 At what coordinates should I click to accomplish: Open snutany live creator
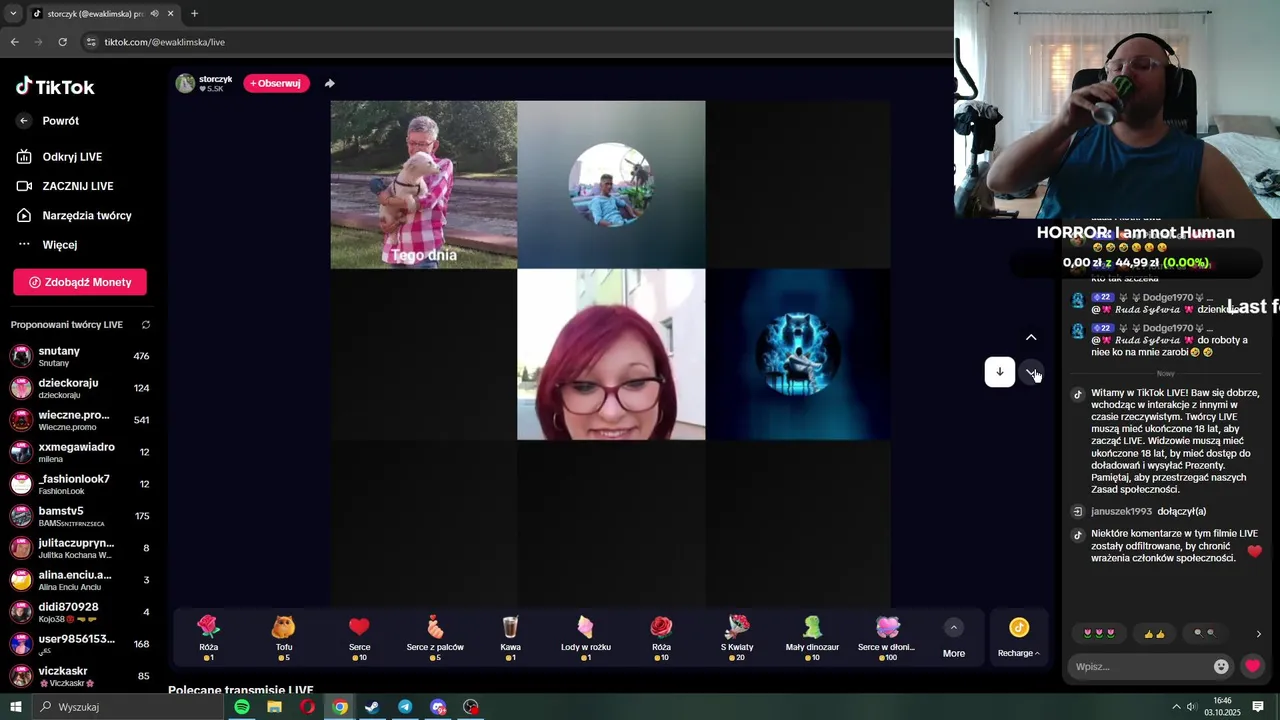80,356
